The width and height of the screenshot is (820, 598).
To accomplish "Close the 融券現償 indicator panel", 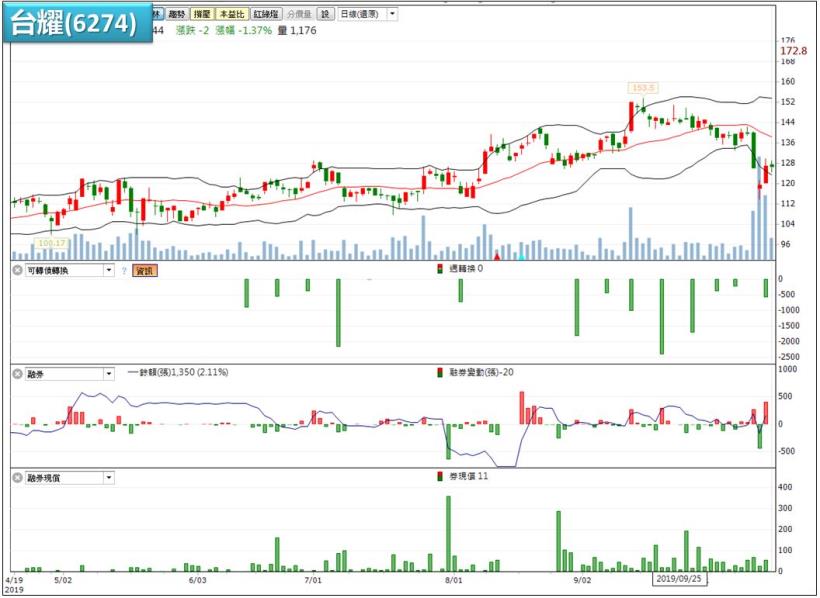I will pyautogui.click(x=17, y=478).
